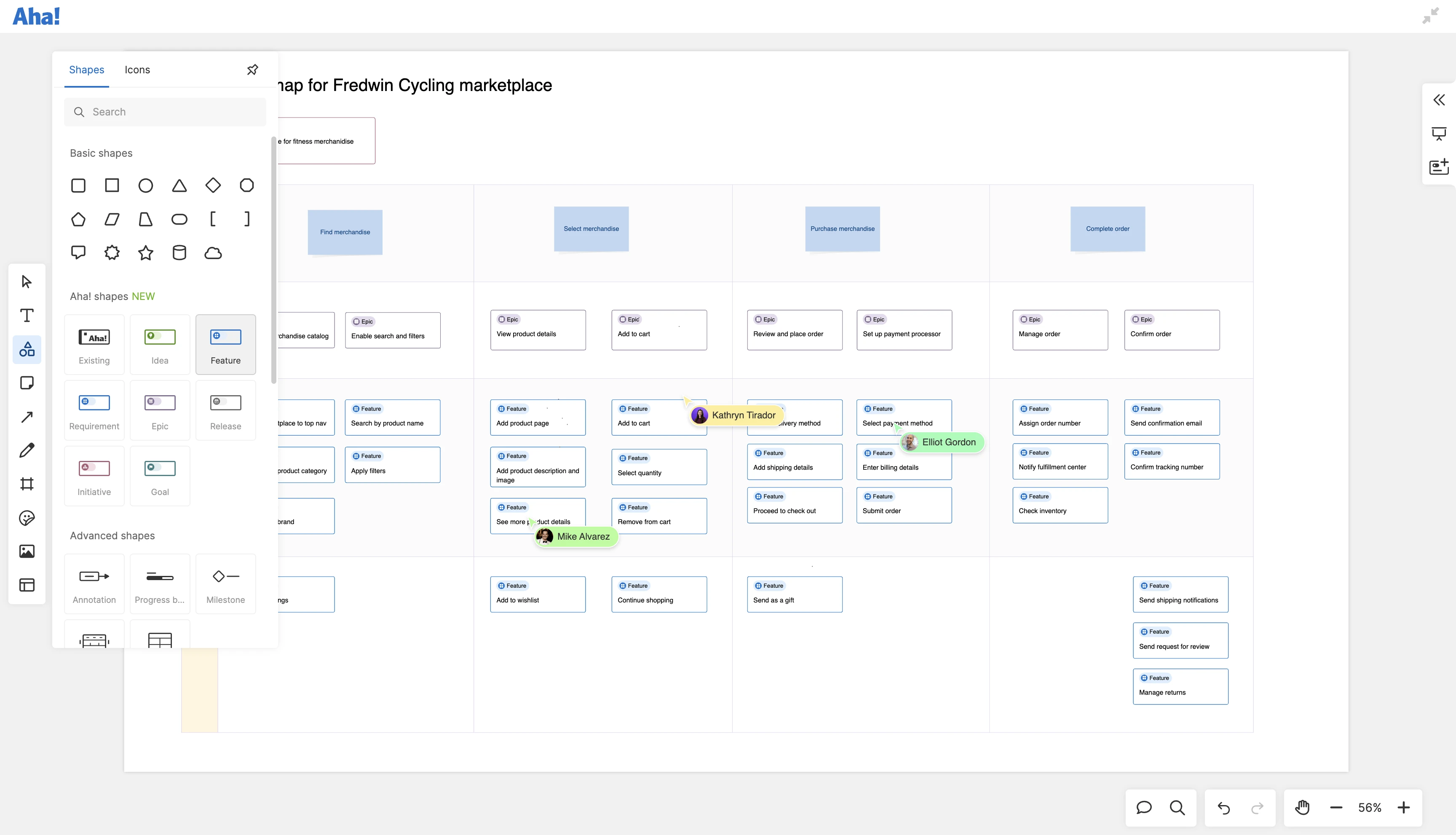
Task: Select the pencil drawing tool
Action: pyautogui.click(x=27, y=450)
